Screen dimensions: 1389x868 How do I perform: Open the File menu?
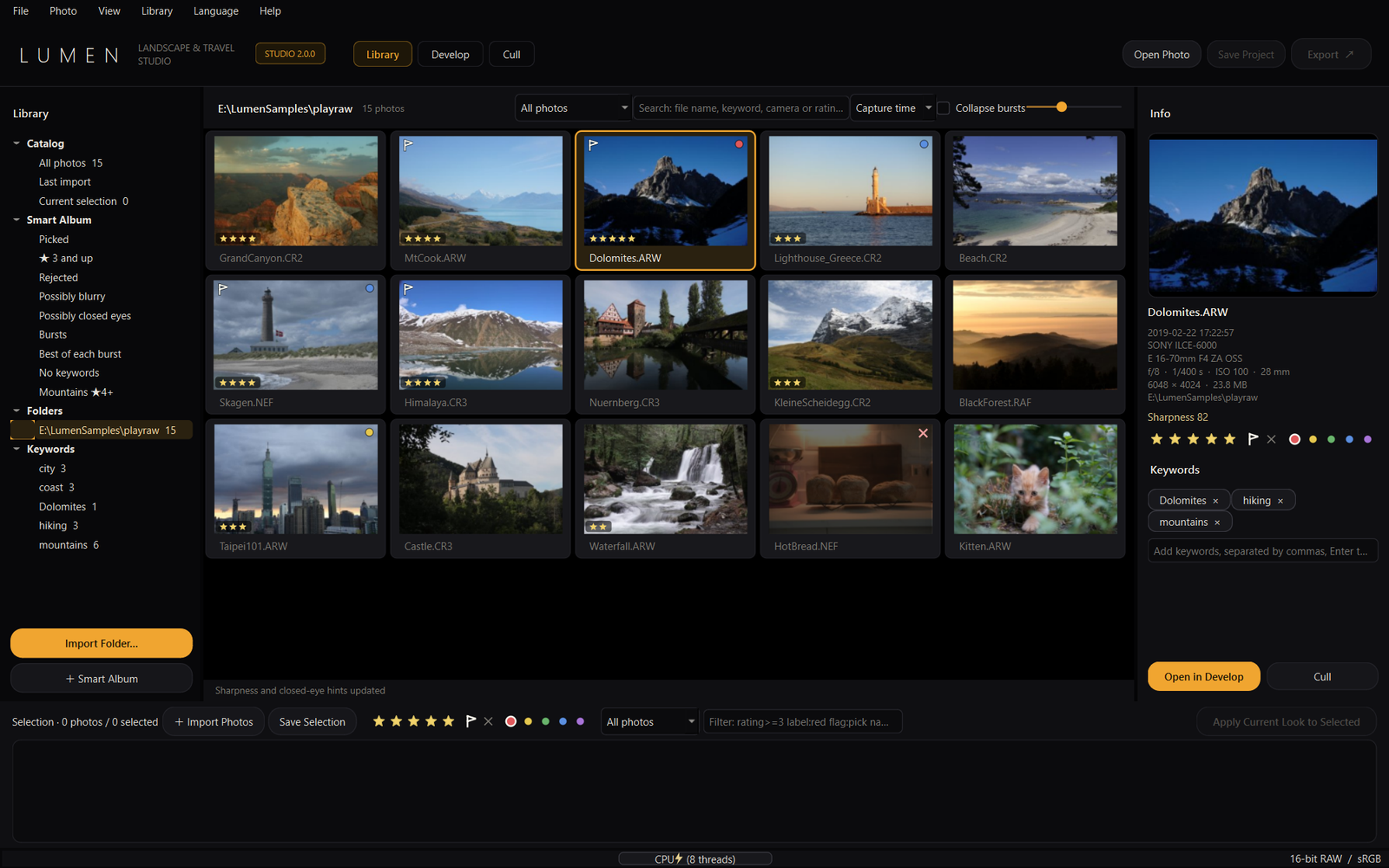pyautogui.click(x=21, y=11)
